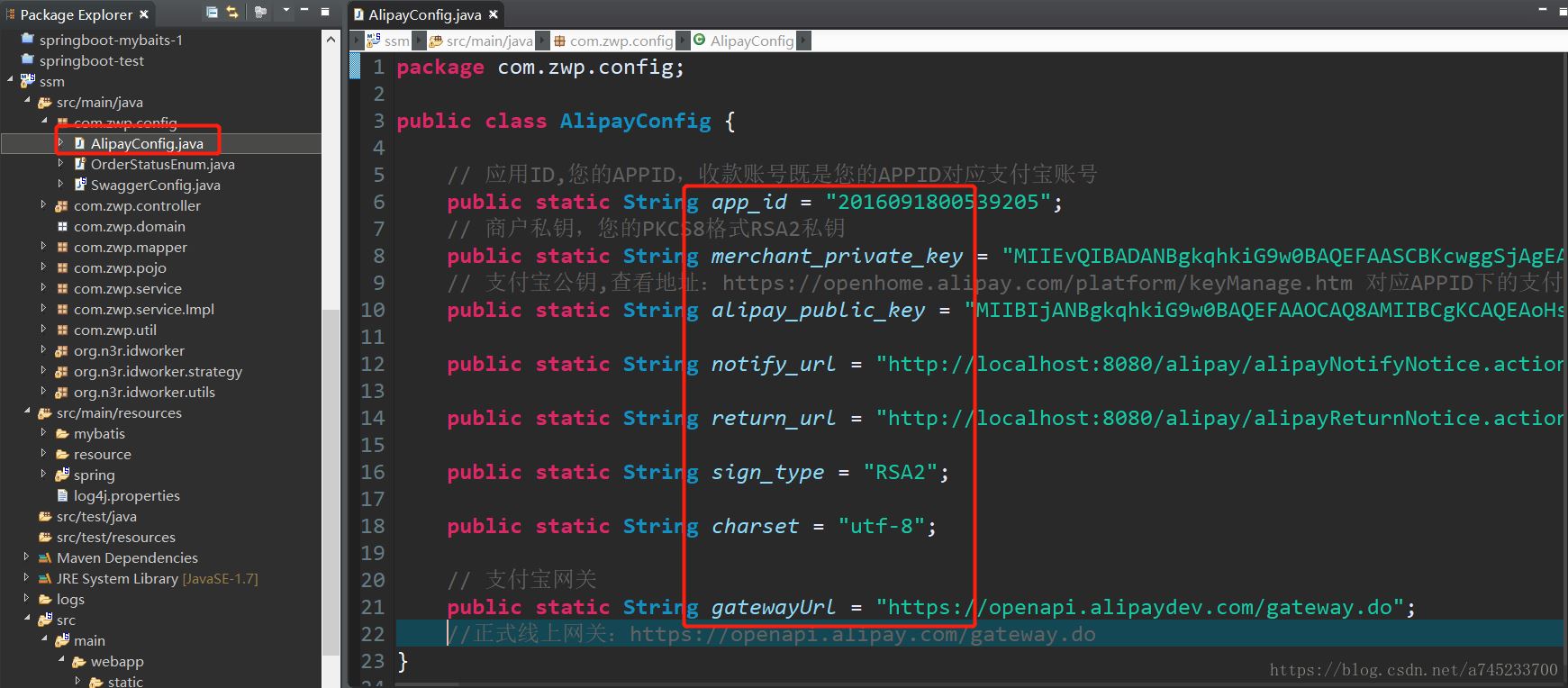Click src/test/java source folder icon

[x=45, y=516]
